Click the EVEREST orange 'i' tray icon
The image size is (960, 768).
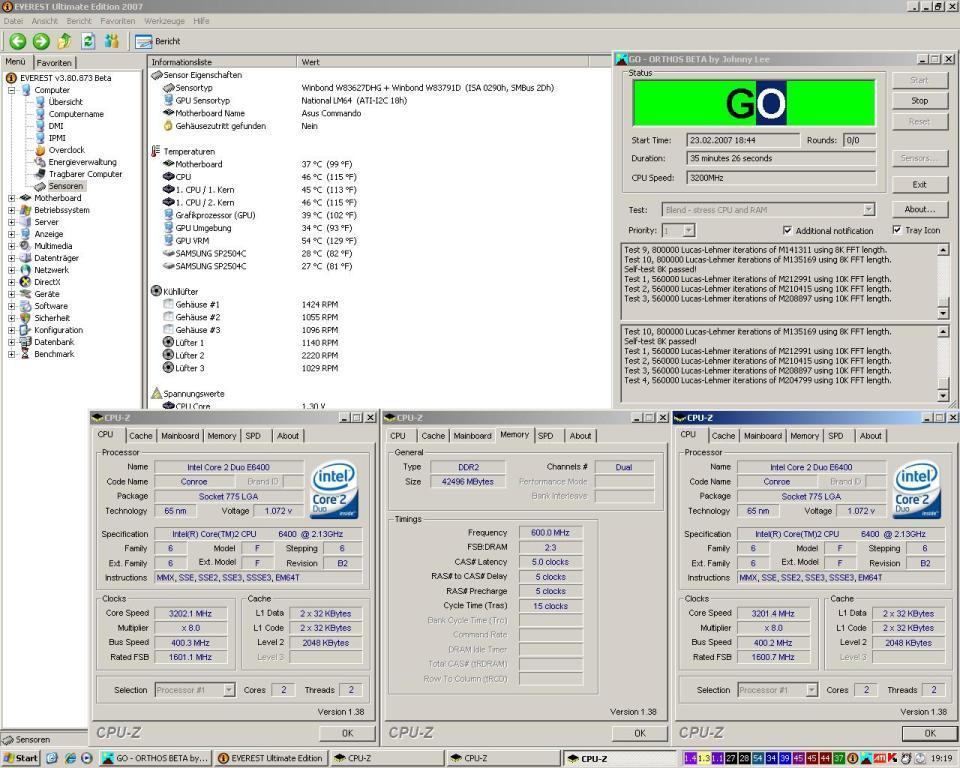click(852, 758)
